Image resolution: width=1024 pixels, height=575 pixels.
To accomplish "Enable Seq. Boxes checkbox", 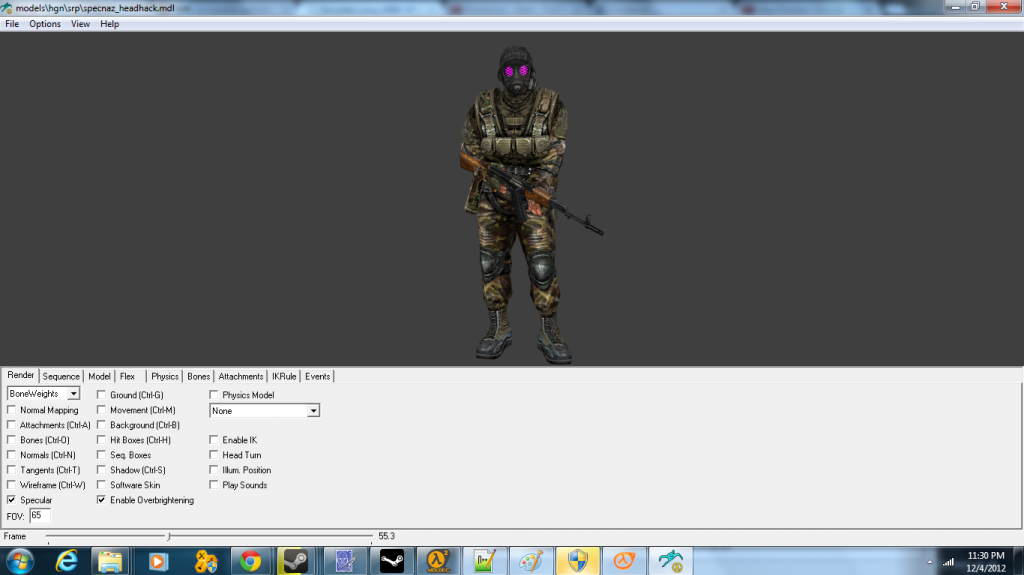I will pos(101,455).
